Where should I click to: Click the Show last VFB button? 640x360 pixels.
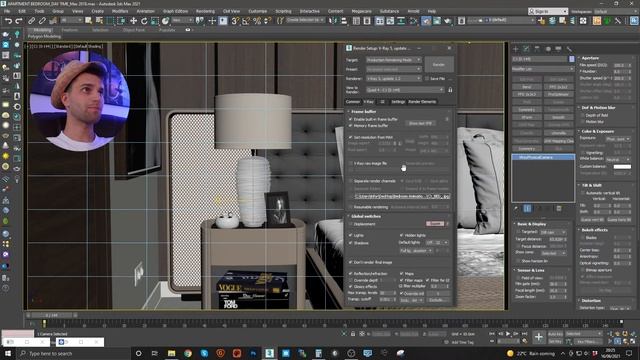click(420, 123)
